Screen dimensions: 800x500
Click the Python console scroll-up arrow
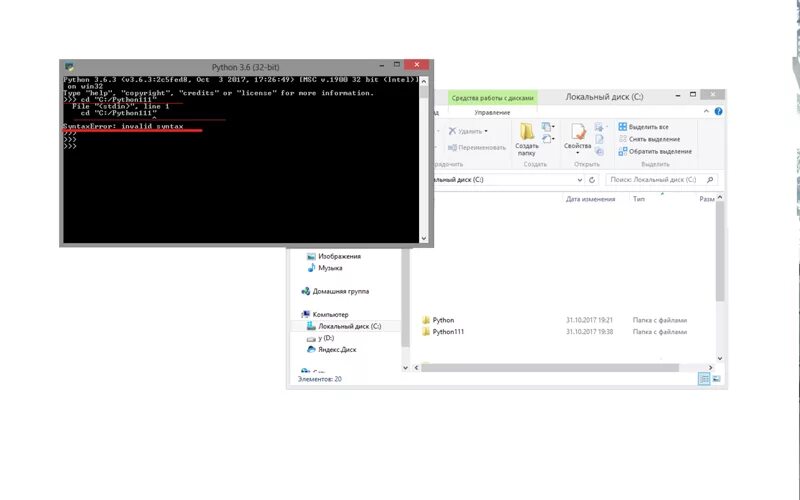click(x=423, y=82)
